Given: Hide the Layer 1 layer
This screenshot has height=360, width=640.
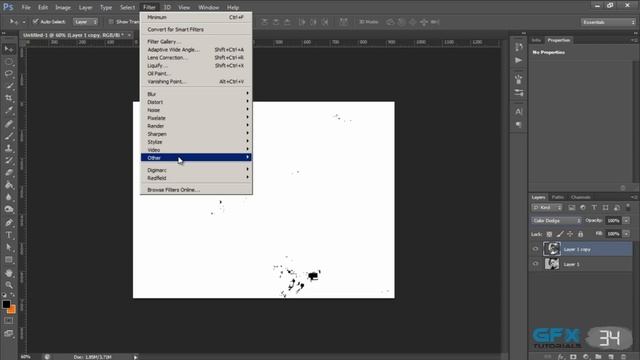Looking at the screenshot, I should tap(536, 264).
